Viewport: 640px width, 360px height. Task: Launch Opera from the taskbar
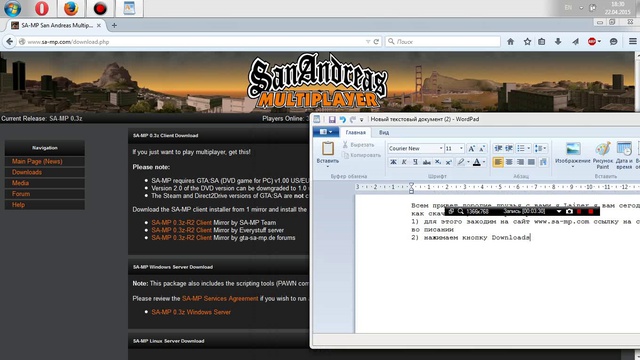coord(41,8)
